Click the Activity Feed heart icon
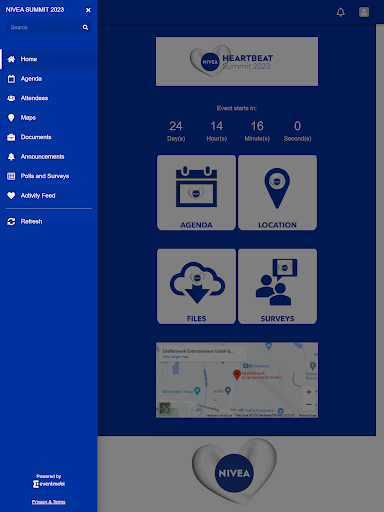 point(11,196)
